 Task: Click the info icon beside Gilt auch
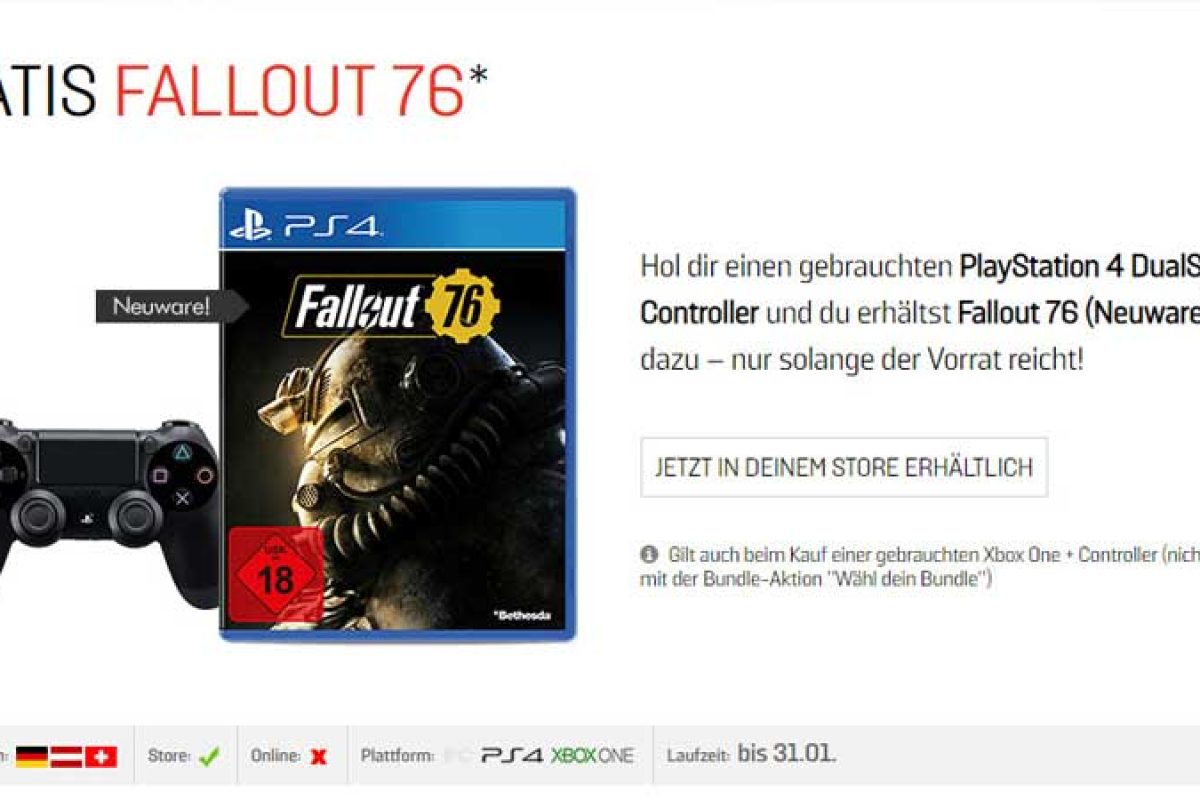click(x=649, y=554)
